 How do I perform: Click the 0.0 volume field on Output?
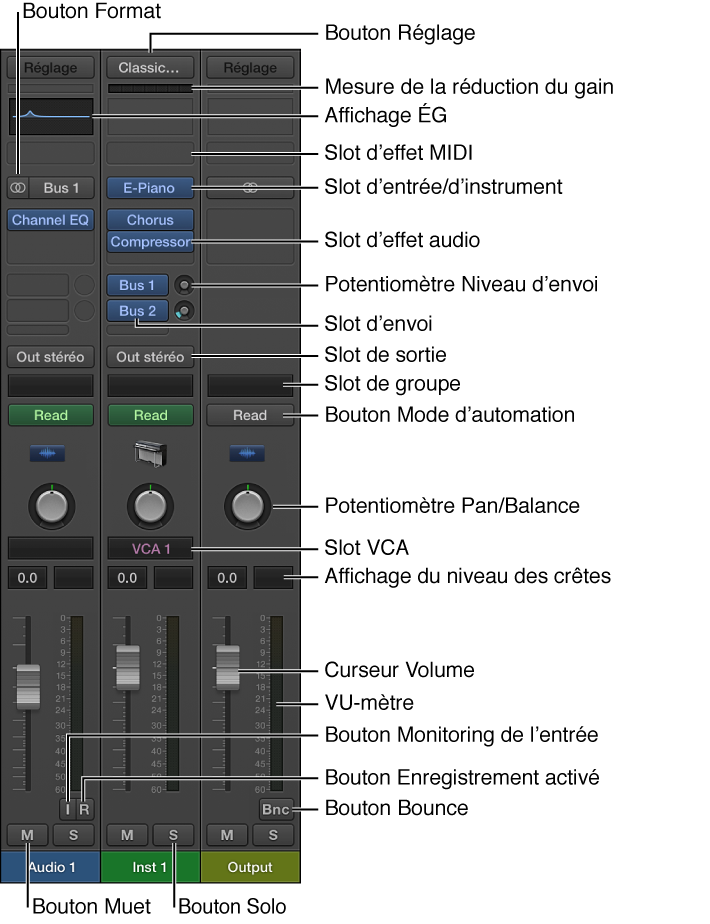pyautogui.click(x=227, y=578)
